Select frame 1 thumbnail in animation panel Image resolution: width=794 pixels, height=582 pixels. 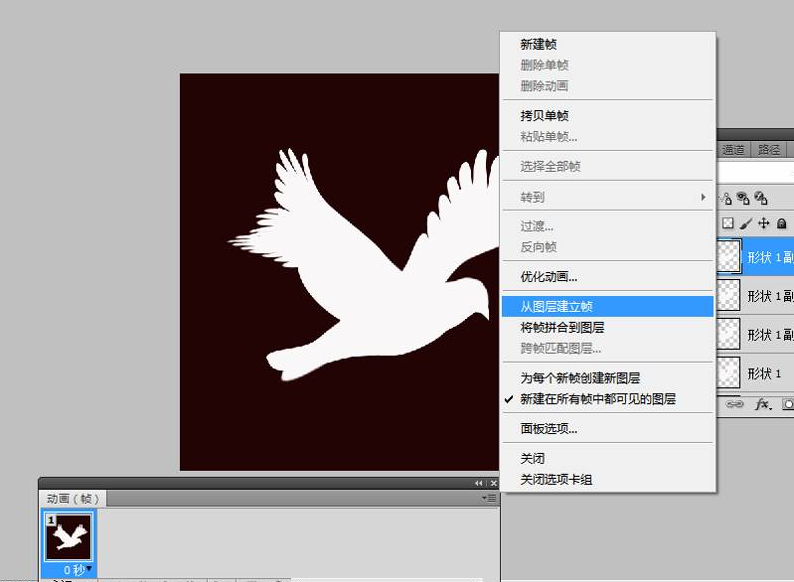68,537
